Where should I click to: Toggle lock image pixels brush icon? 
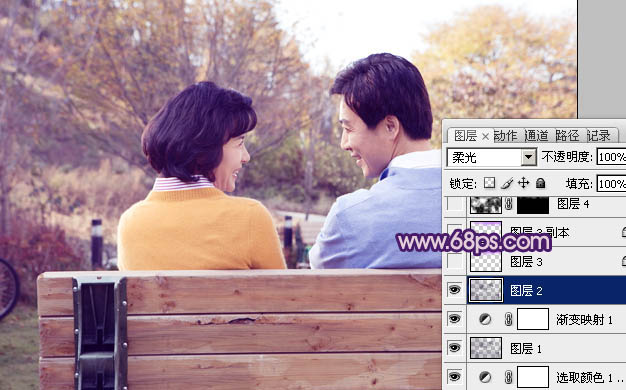point(507,183)
